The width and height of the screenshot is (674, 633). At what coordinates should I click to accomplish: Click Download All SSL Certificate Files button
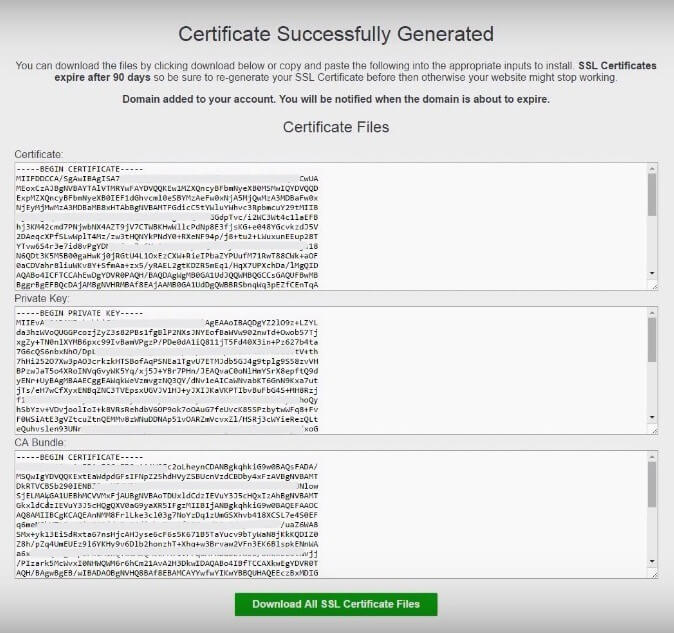click(x=335, y=604)
